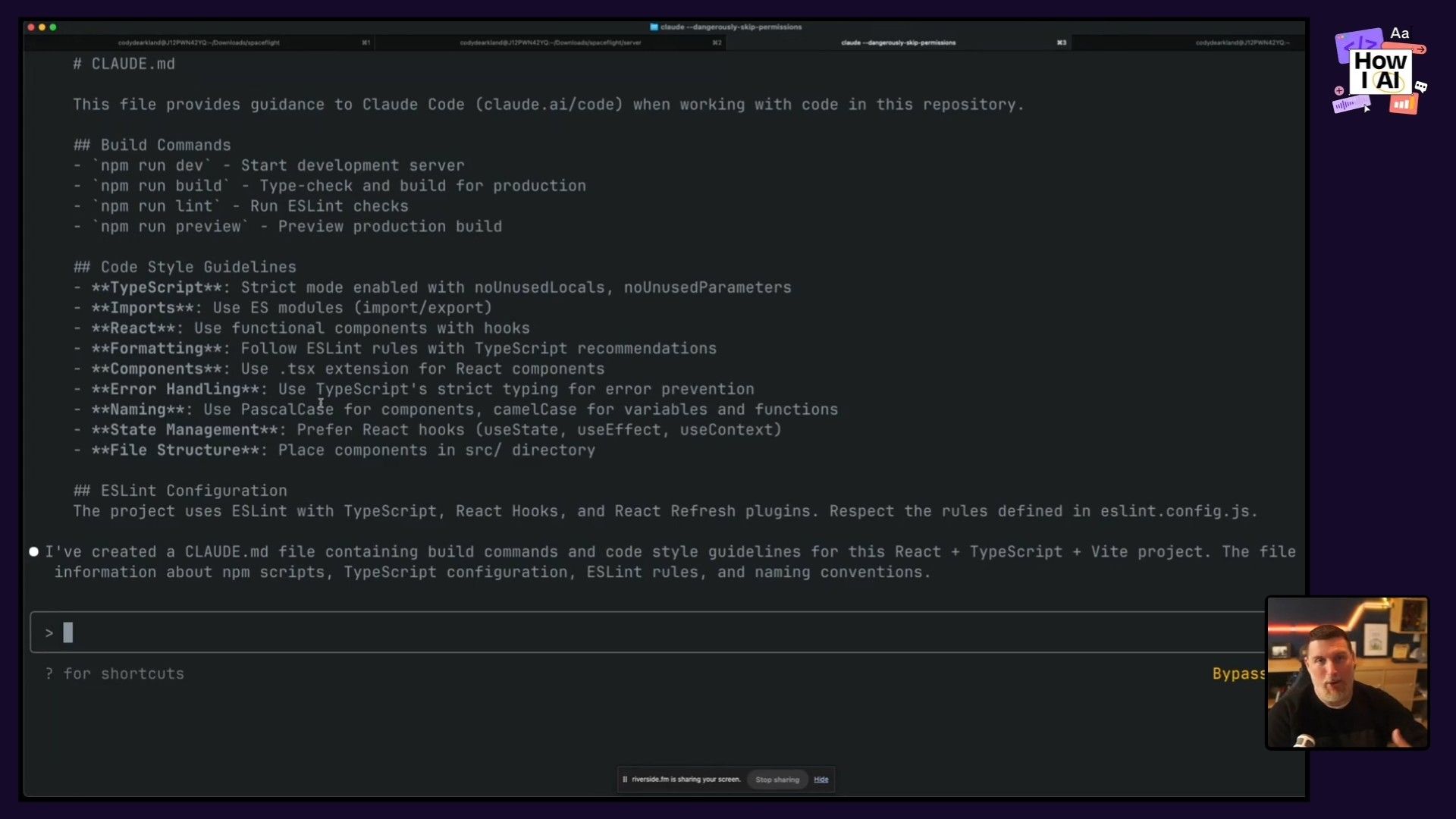Click the **Formatting** ESLint rules line
Image resolution: width=1456 pixels, height=819 pixels.
point(395,350)
